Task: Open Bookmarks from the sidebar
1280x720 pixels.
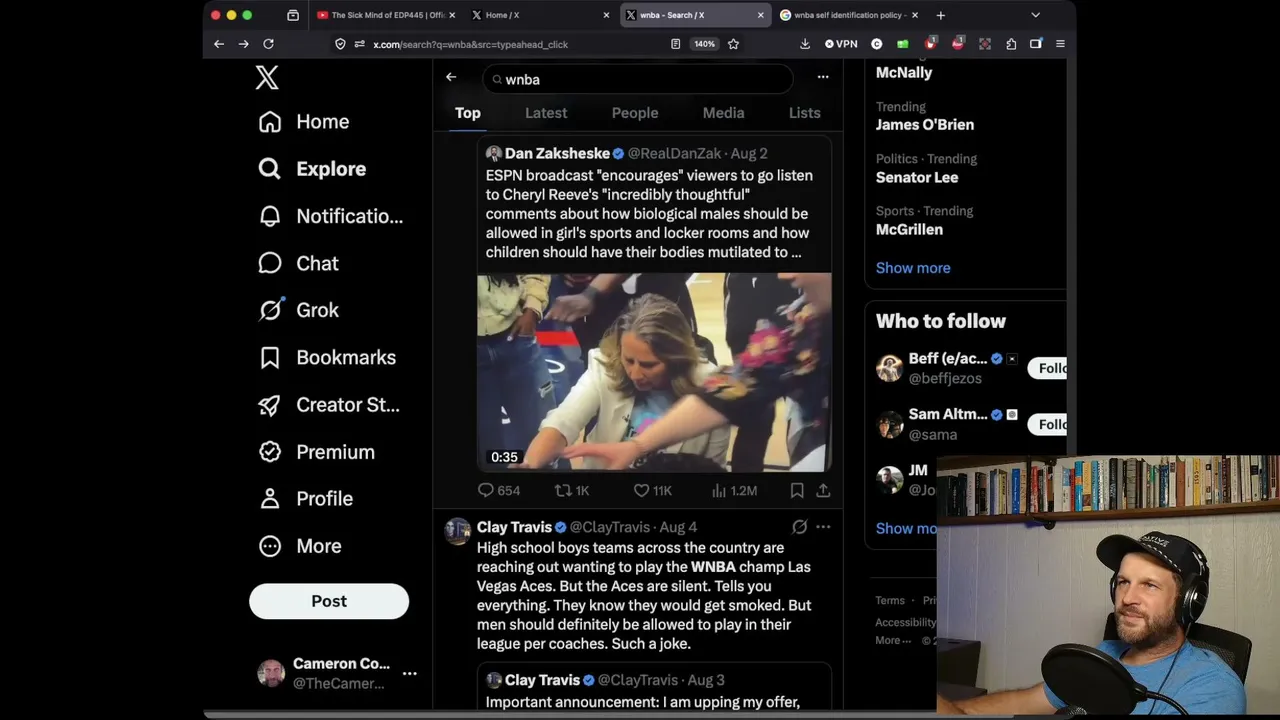Action: (327, 357)
